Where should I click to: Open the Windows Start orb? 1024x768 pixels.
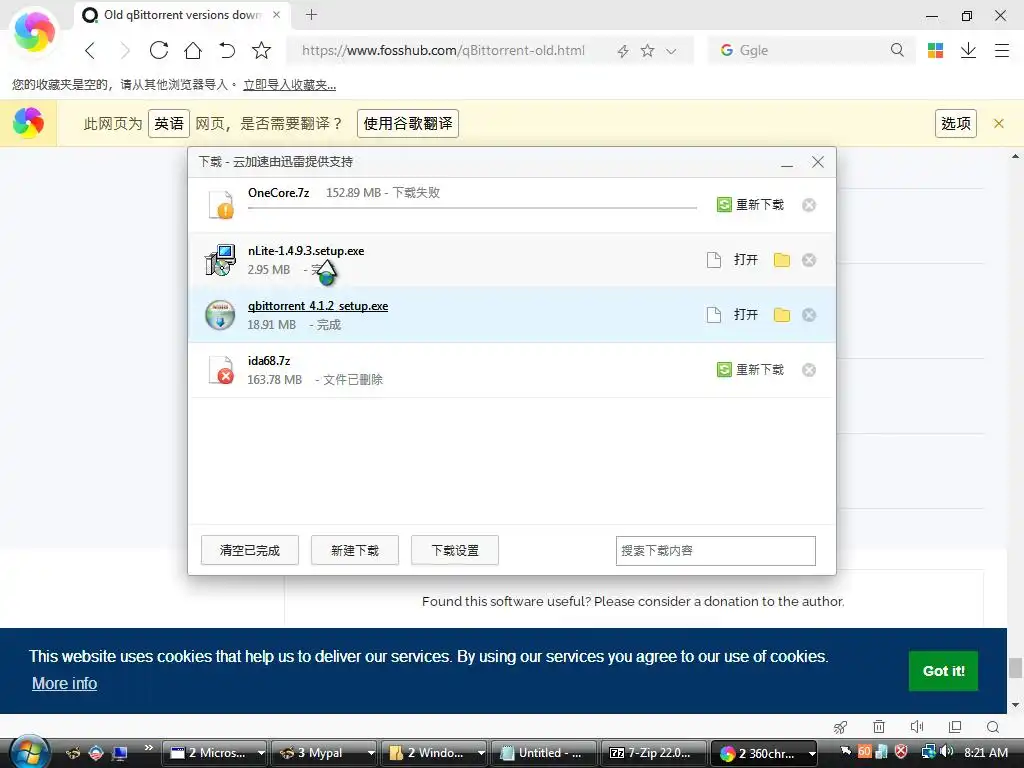coord(30,752)
